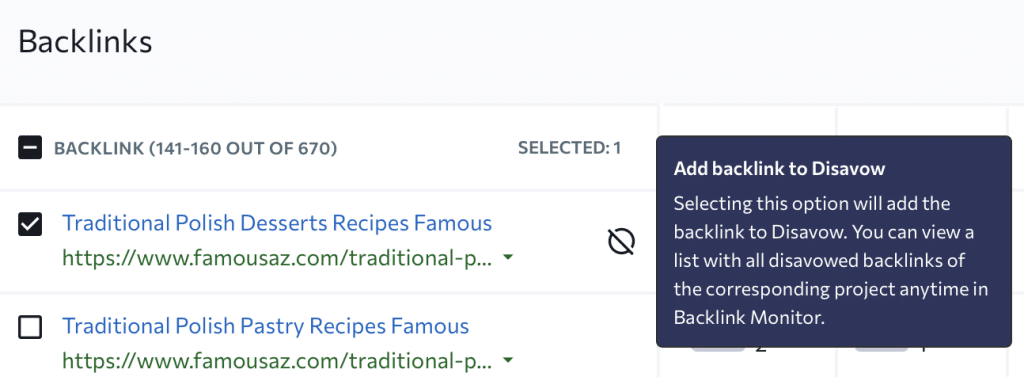Click the tooltip description paragraph text
Screen dimensions: 1024x377
pyautogui.click(x=831, y=260)
